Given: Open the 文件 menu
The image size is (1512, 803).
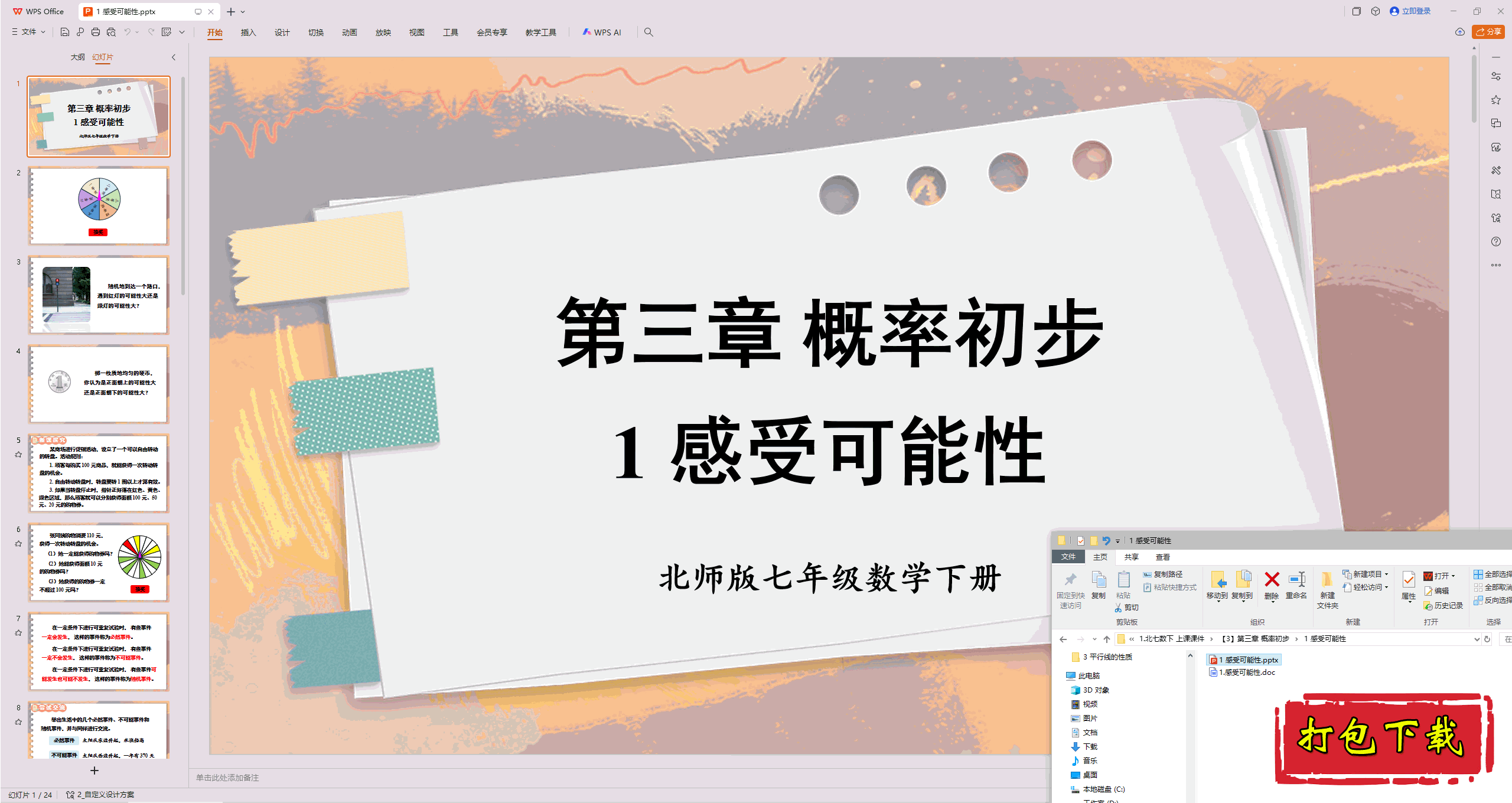Looking at the screenshot, I should 28,32.
